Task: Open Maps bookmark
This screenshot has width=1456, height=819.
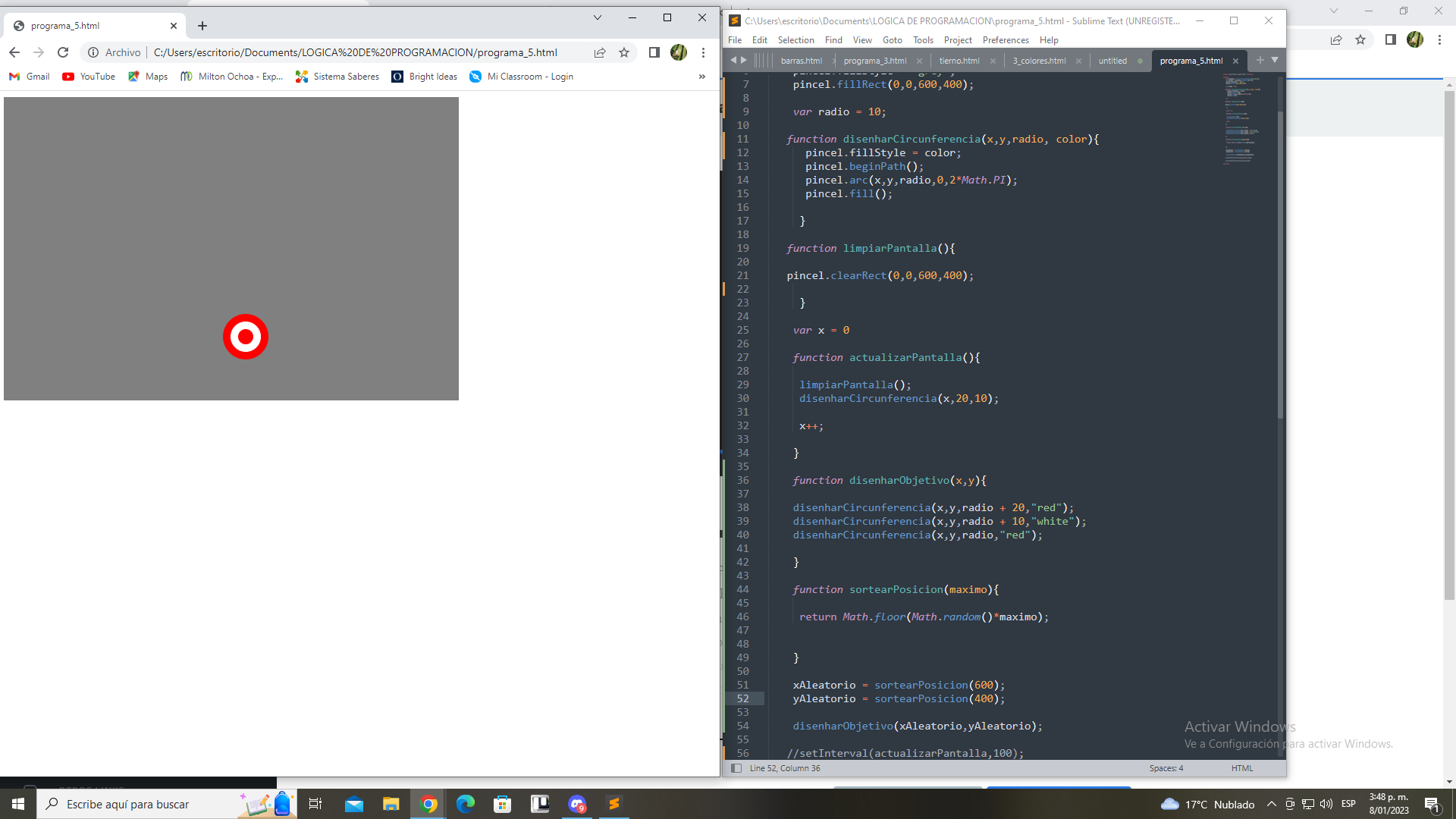Action: click(148, 77)
